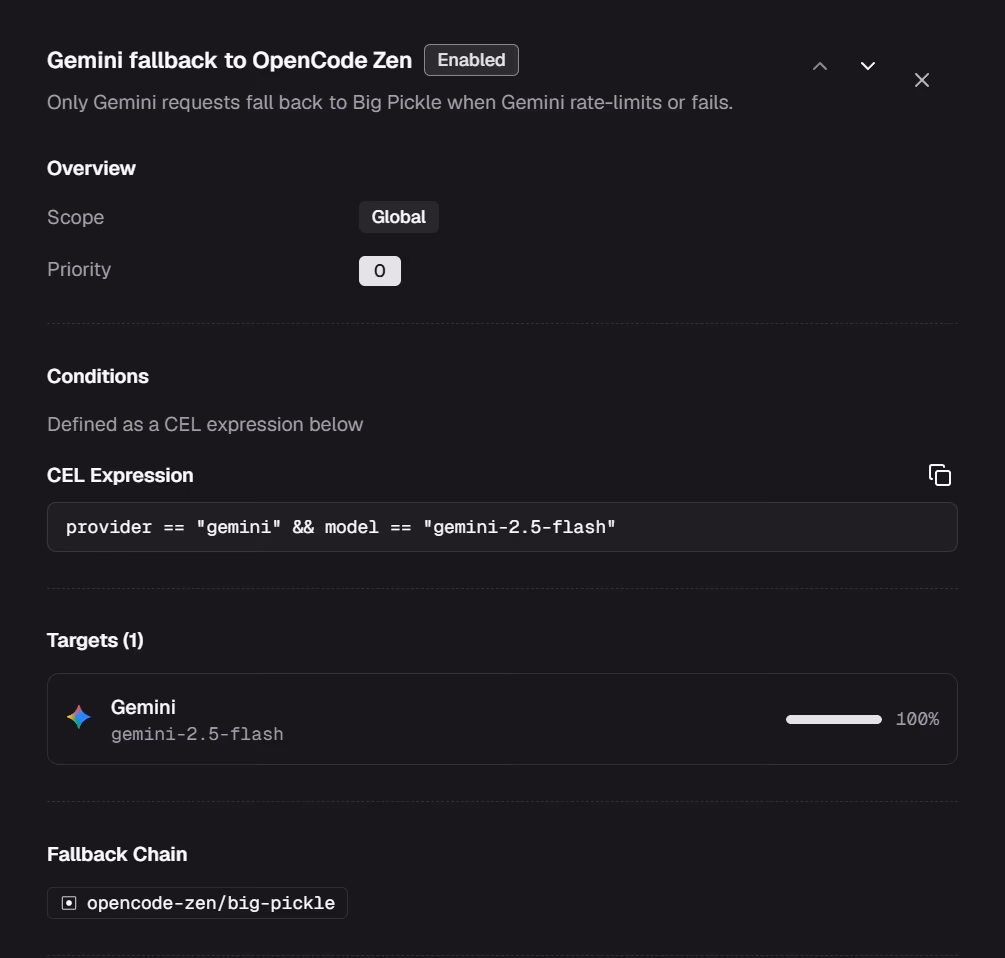Click the Gemini sparkle logo icon
The height and width of the screenshot is (958, 1005).
pyautogui.click(x=79, y=717)
